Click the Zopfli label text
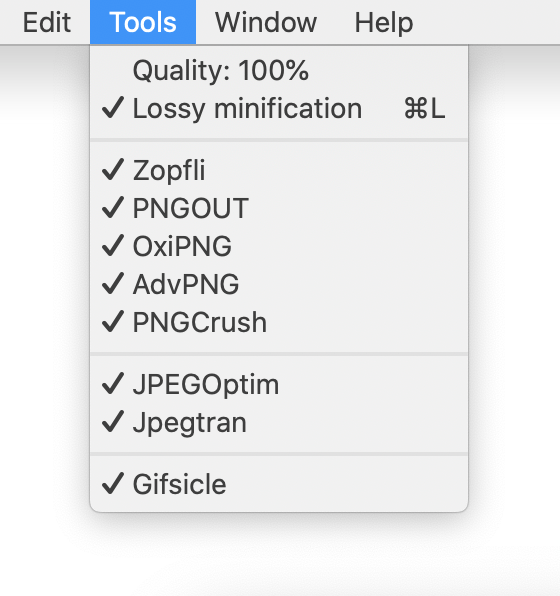Image resolution: width=560 pixels, height=596 pixels. 169,171
